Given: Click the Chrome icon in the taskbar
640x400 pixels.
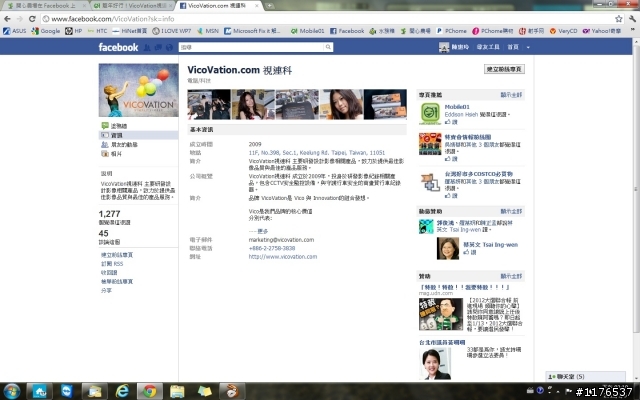Looking at the screenshot, I should pos(149,391).
